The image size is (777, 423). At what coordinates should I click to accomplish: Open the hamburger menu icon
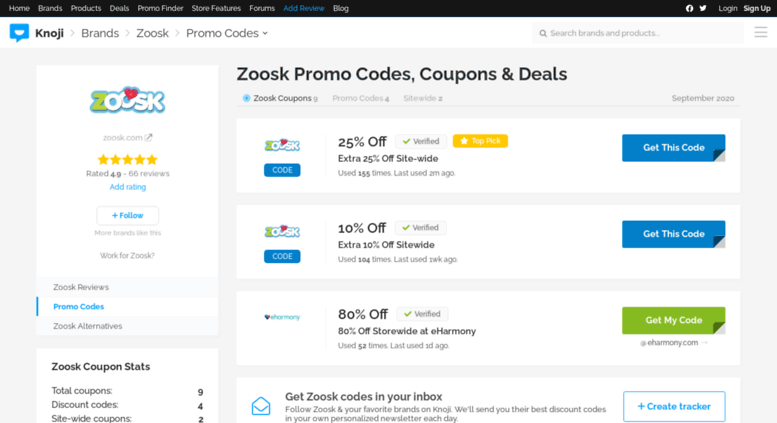[x=761, y=33]
